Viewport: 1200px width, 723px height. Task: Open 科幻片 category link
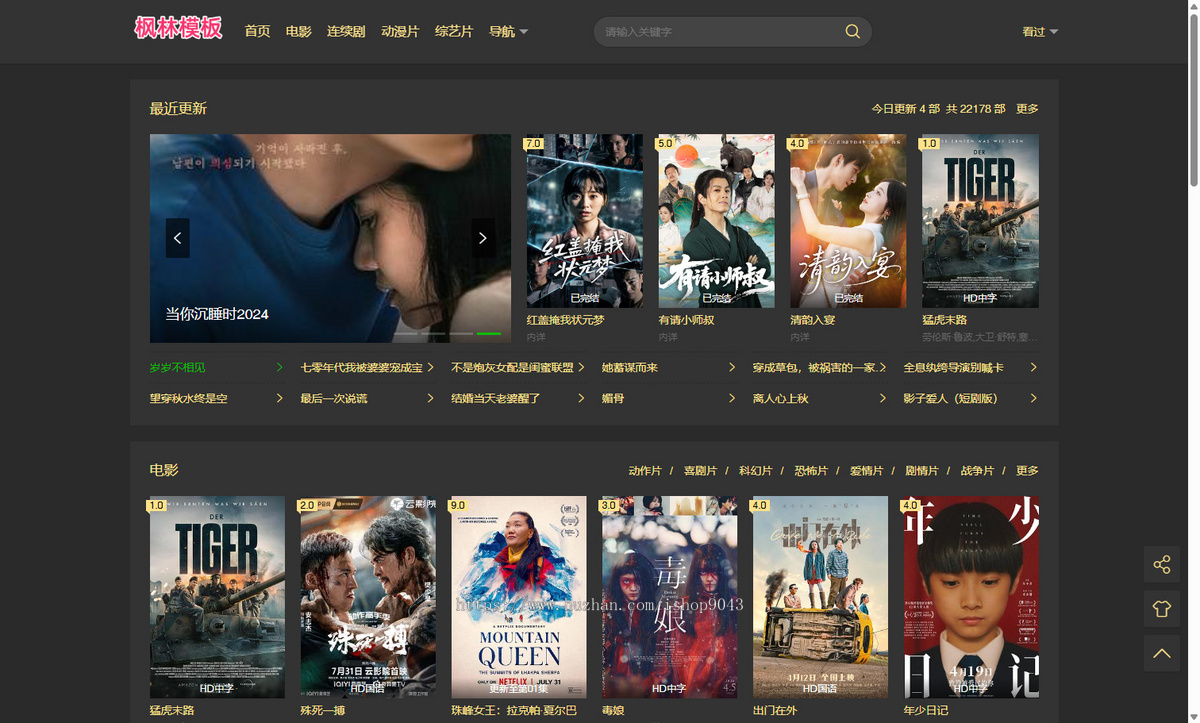755,471
